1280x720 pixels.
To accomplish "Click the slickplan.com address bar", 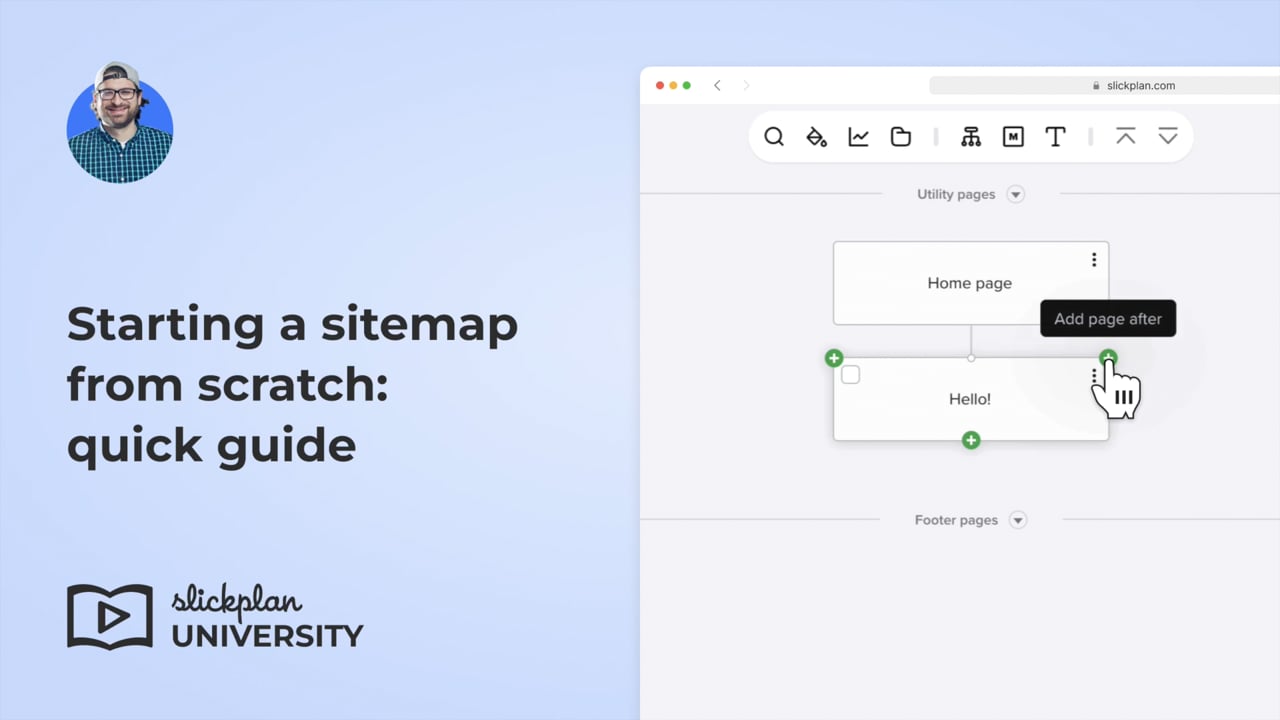I will pyautogui.click(x=1104, y=86).
